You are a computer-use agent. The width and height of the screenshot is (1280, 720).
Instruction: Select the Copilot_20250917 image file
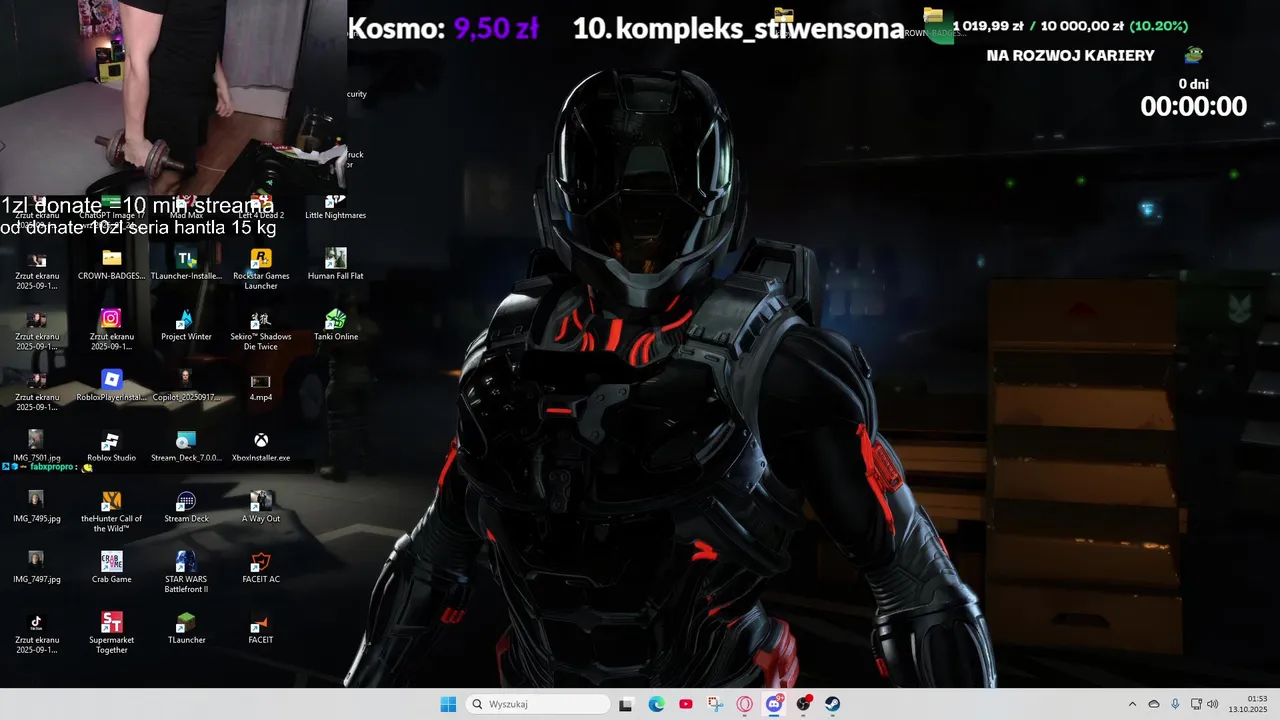tap(186, 386)
